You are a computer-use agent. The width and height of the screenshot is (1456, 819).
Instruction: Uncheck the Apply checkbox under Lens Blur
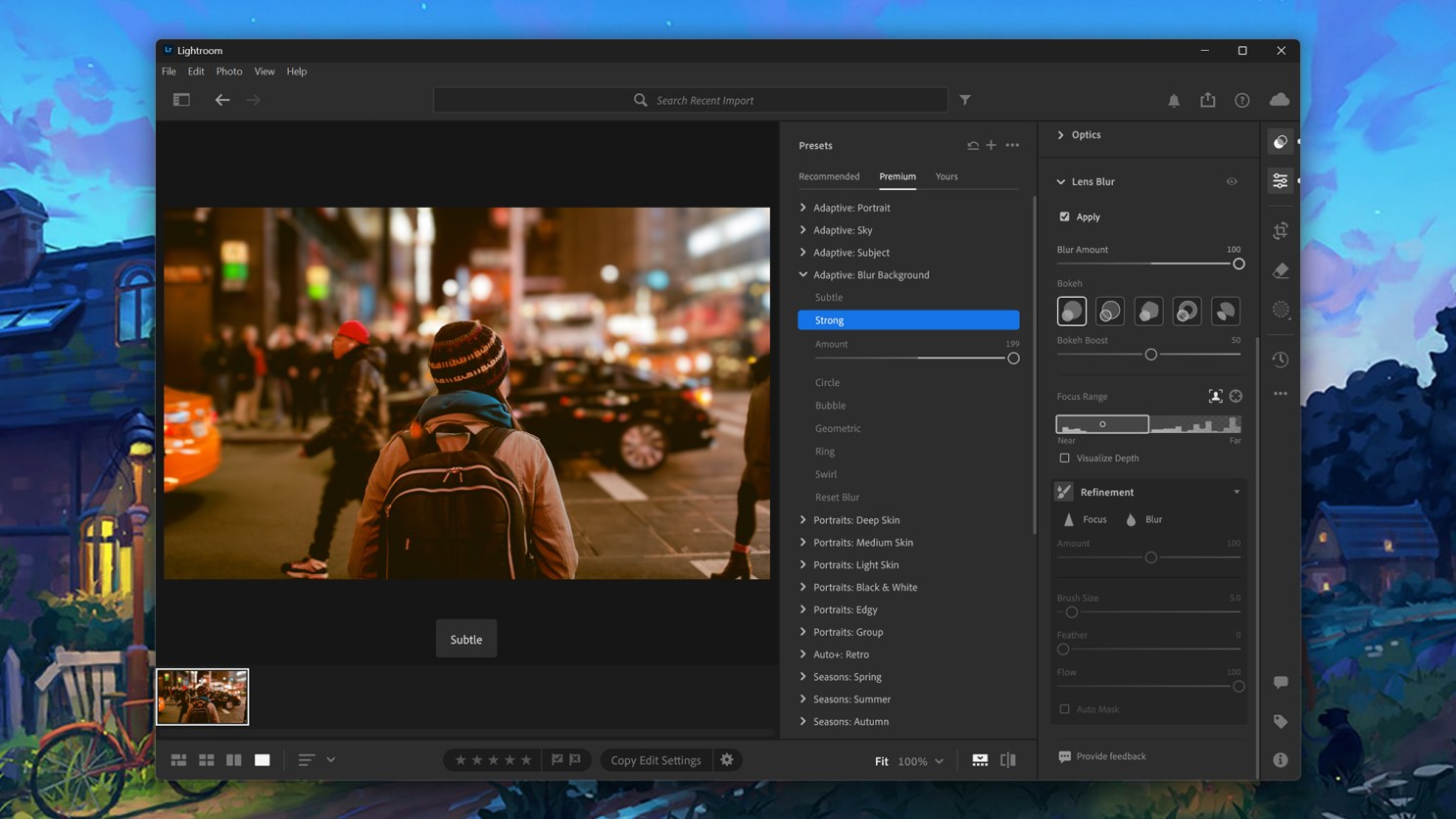click(x=1063, y=217)
